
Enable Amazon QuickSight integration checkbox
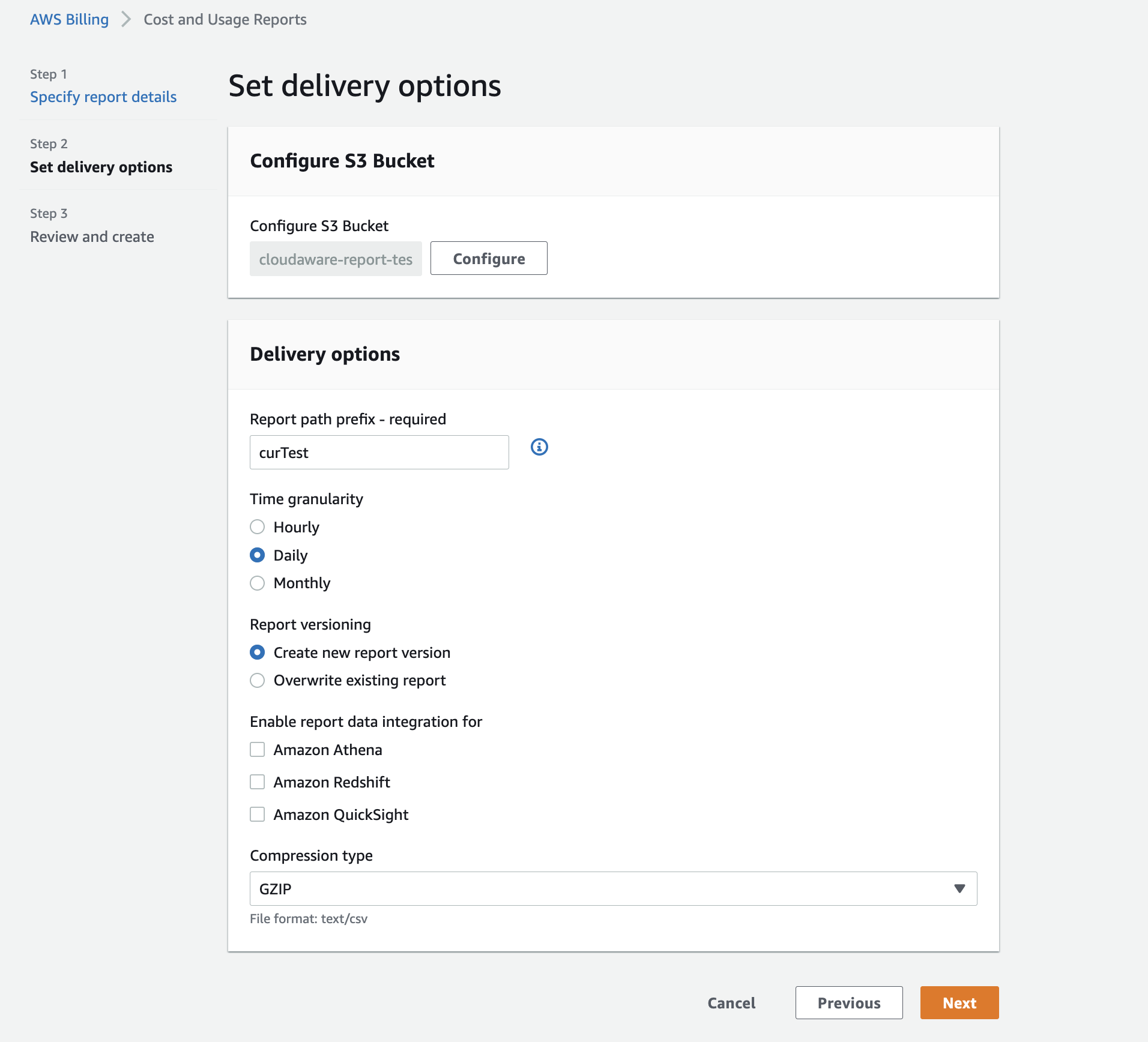[x=257, y=815]
